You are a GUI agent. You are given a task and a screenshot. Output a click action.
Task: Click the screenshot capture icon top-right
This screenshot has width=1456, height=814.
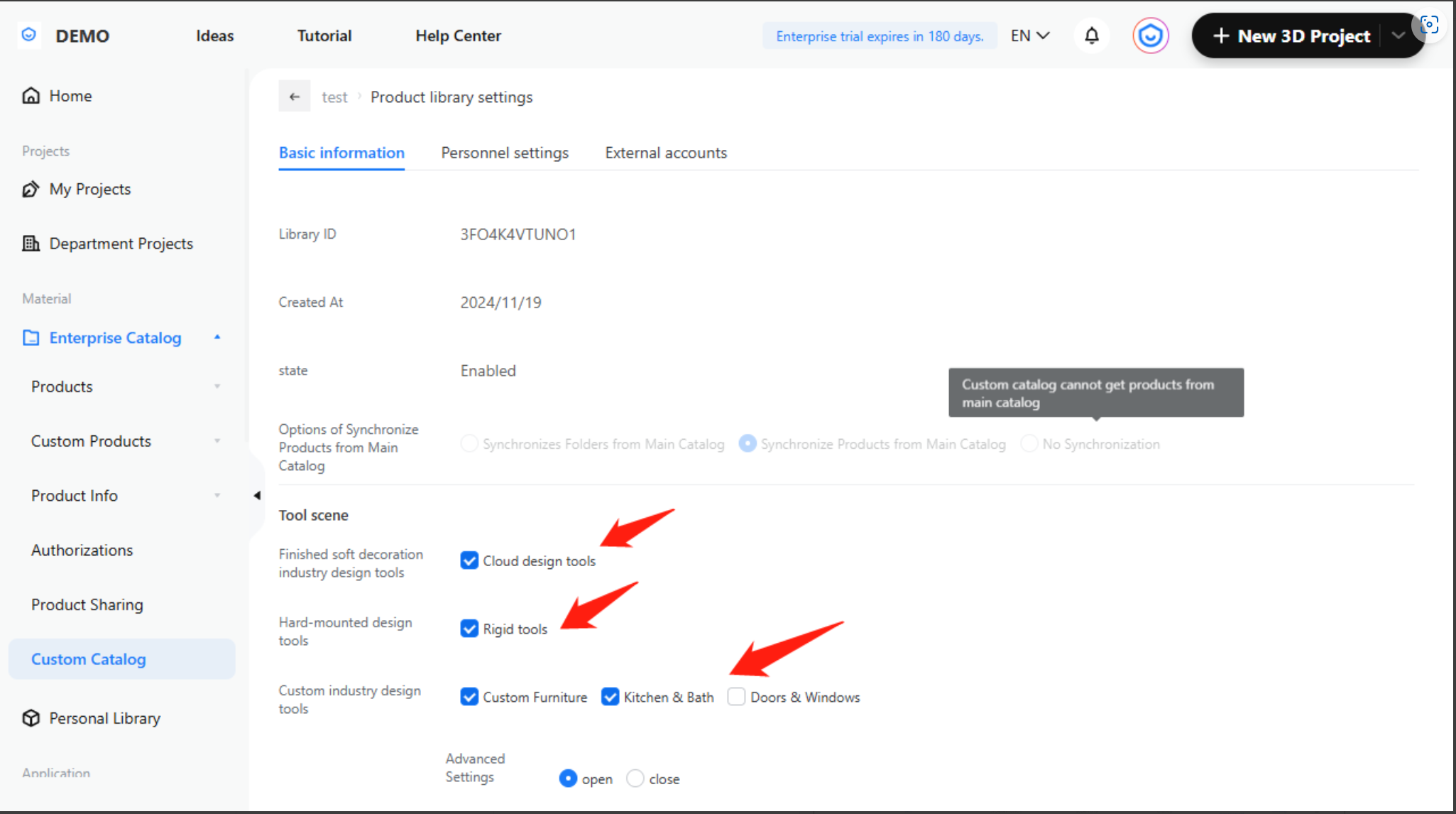click(x=1429, y=26)
